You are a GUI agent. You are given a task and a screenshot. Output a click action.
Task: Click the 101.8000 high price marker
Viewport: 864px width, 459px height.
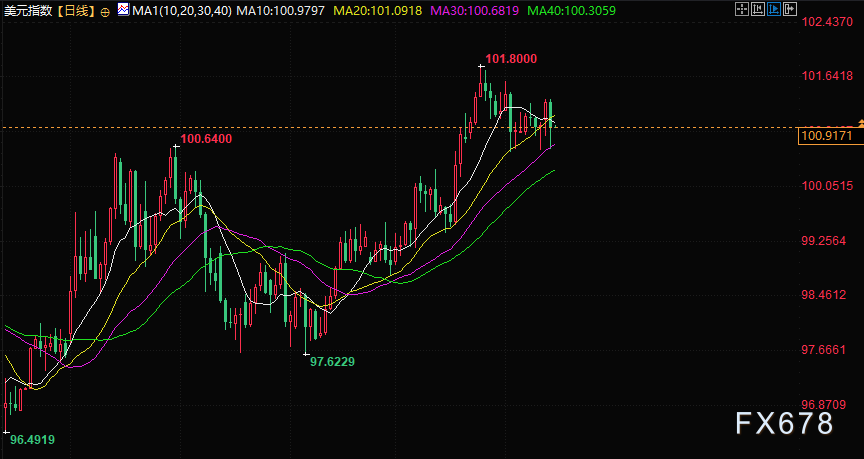pos(511,59)
